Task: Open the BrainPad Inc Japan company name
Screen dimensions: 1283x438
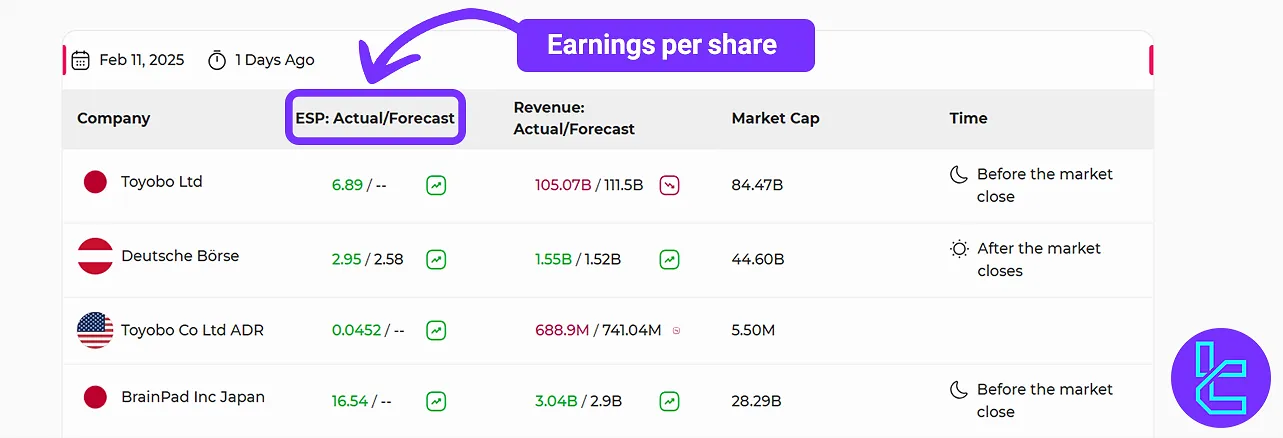Action: (193, 397)
